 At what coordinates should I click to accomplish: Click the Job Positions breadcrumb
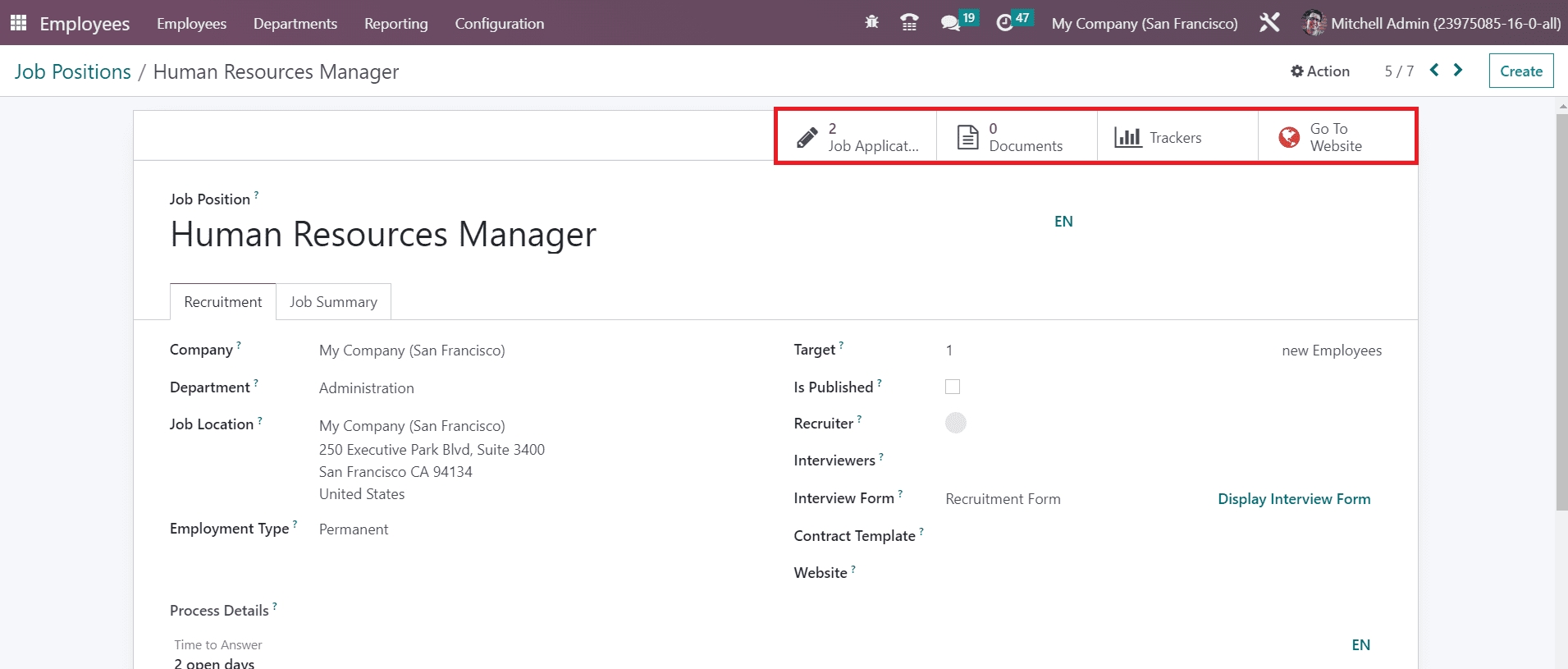72,72
